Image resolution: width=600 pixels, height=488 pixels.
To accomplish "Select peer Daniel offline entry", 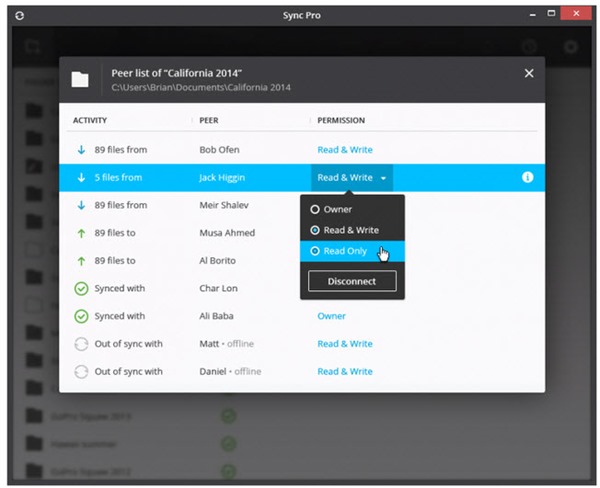I will tap(230, 371).
